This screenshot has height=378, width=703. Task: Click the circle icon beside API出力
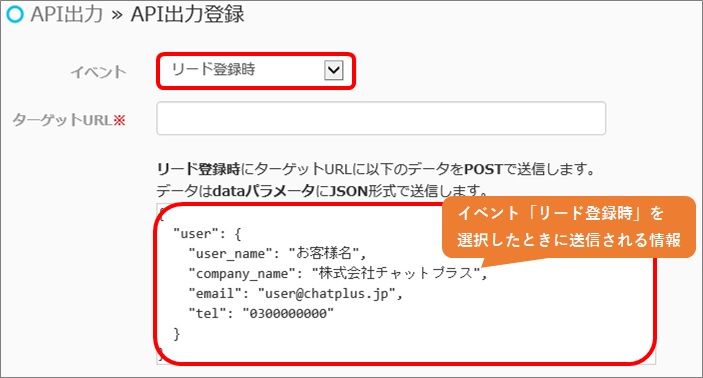pos(15,14)
